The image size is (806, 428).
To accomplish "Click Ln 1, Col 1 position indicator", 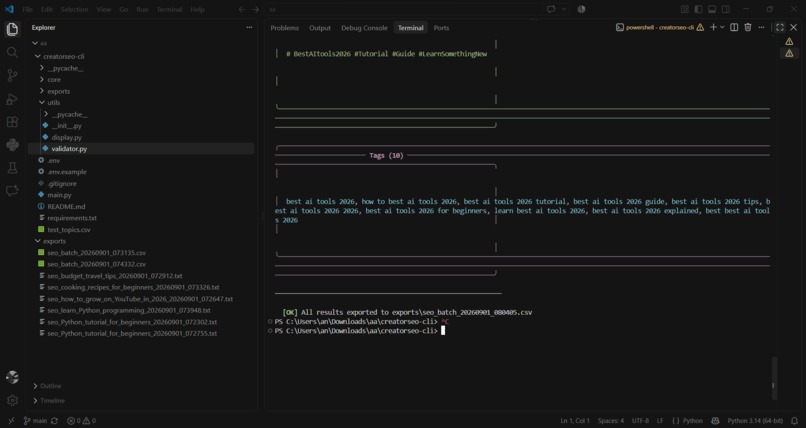I will 575,421.
